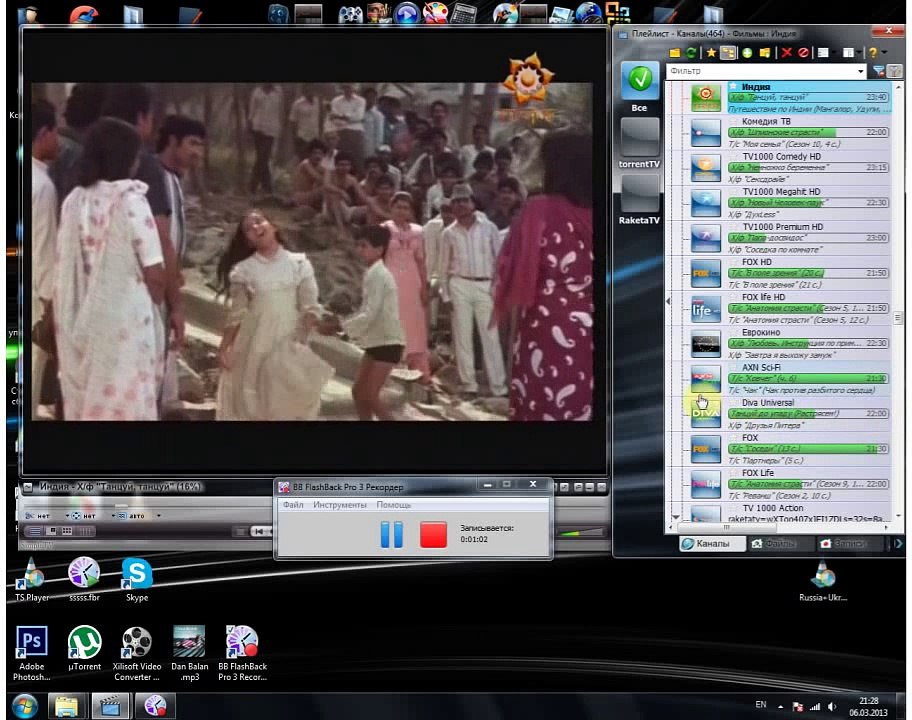Open Xilisoft Video Converter desktop shortcut
The height and width of the screenshot is (720, 912).
point(137,653)
